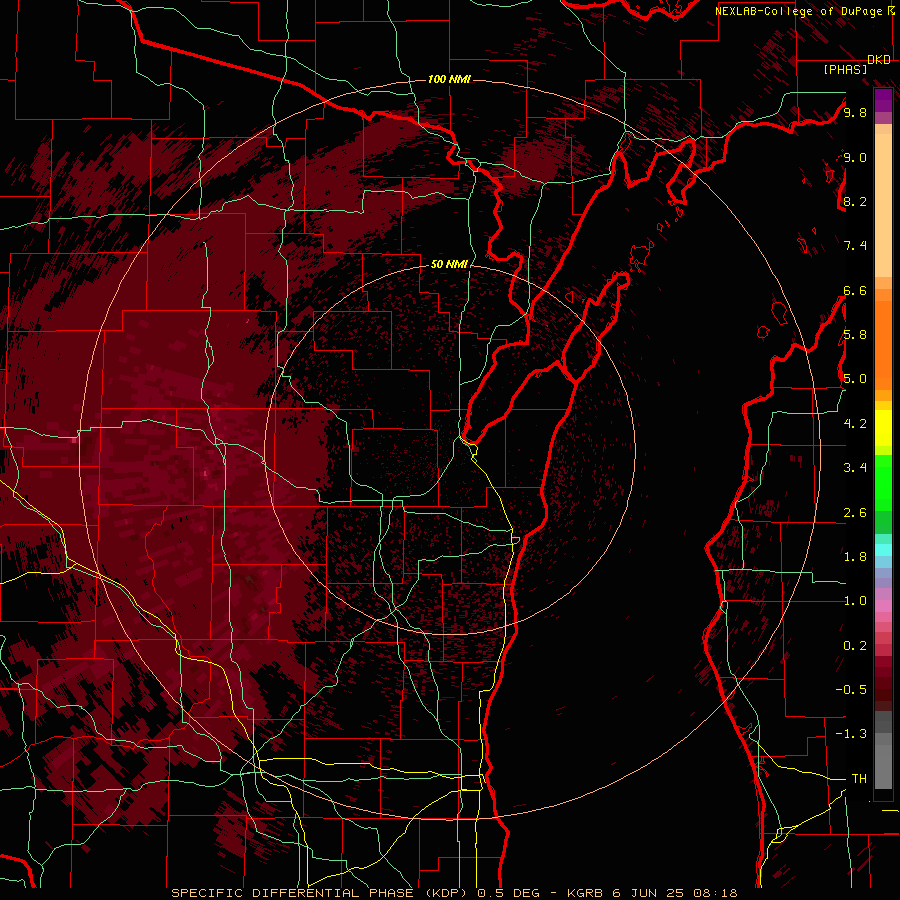Click the 1.0 scale value
The width and height of the screenshot is (900, 900).
855,601
